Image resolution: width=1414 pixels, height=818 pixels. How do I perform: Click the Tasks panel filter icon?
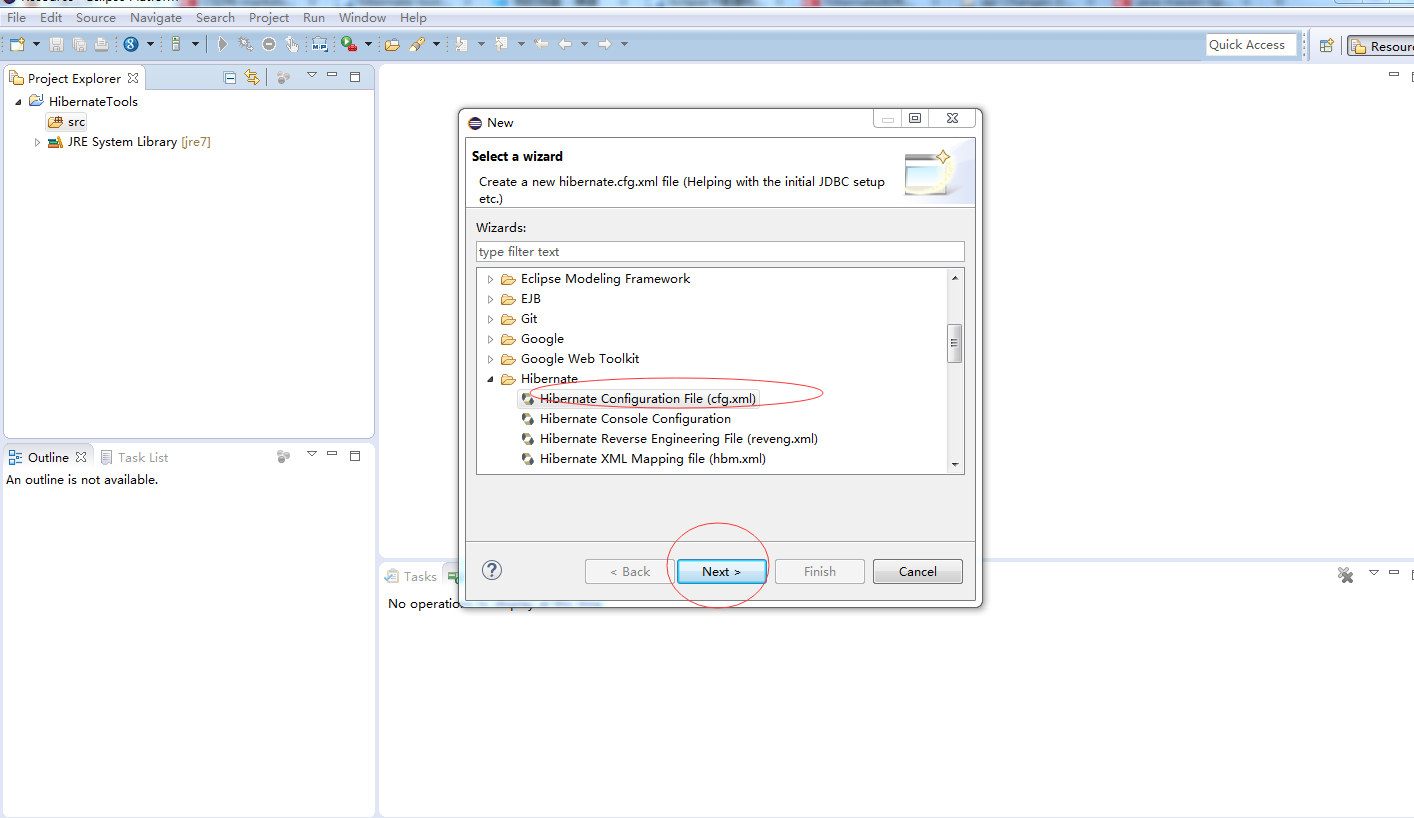(x=1345, y=575)
